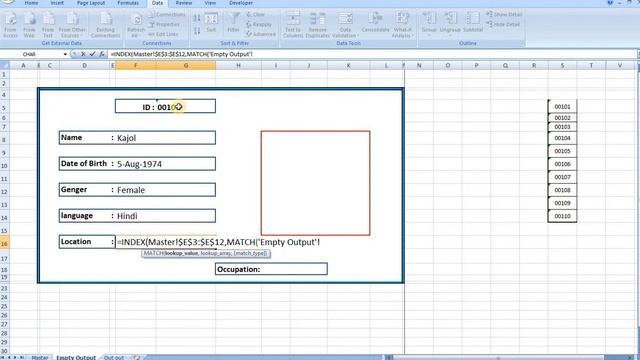The image size is (640, 360).
Task: Click the From Access import icon
Action: (10, 25)
